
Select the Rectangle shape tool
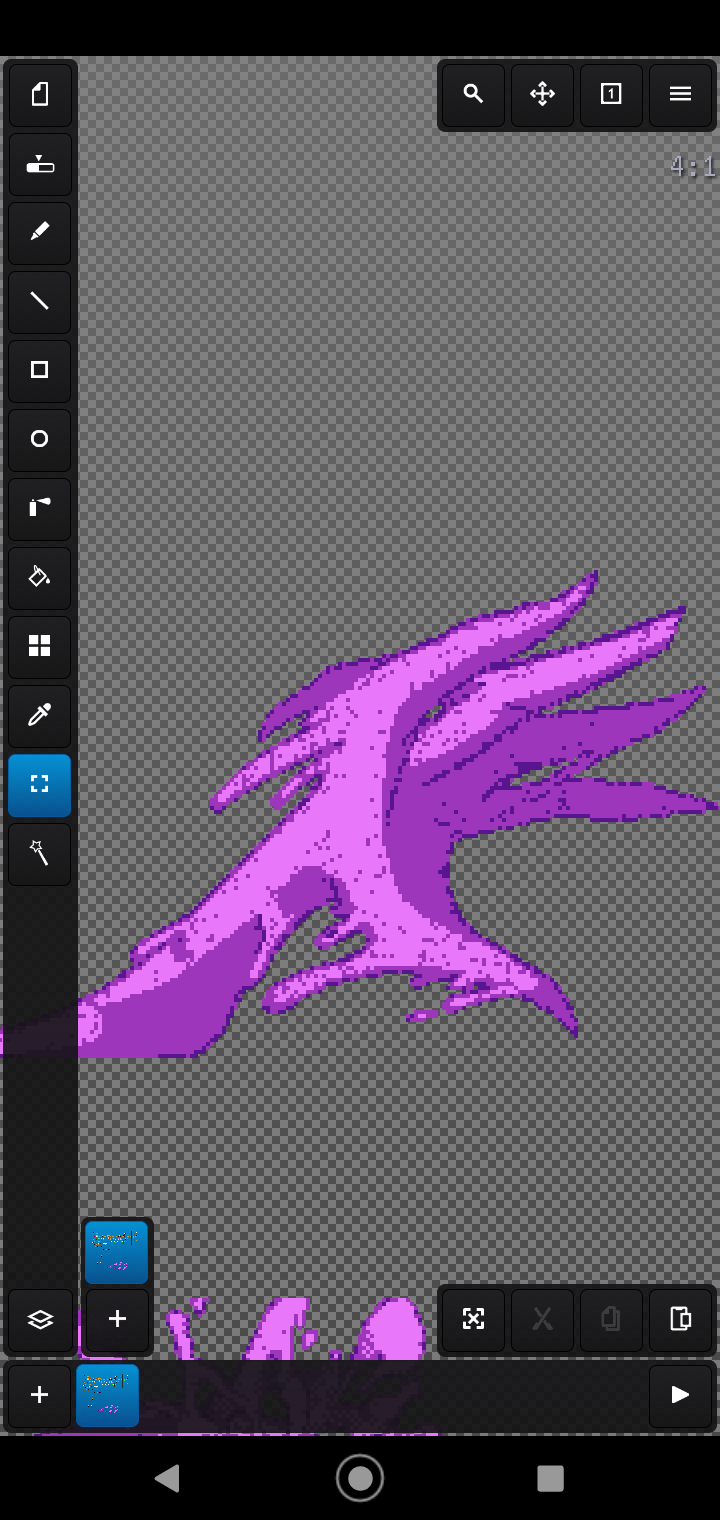40,371
